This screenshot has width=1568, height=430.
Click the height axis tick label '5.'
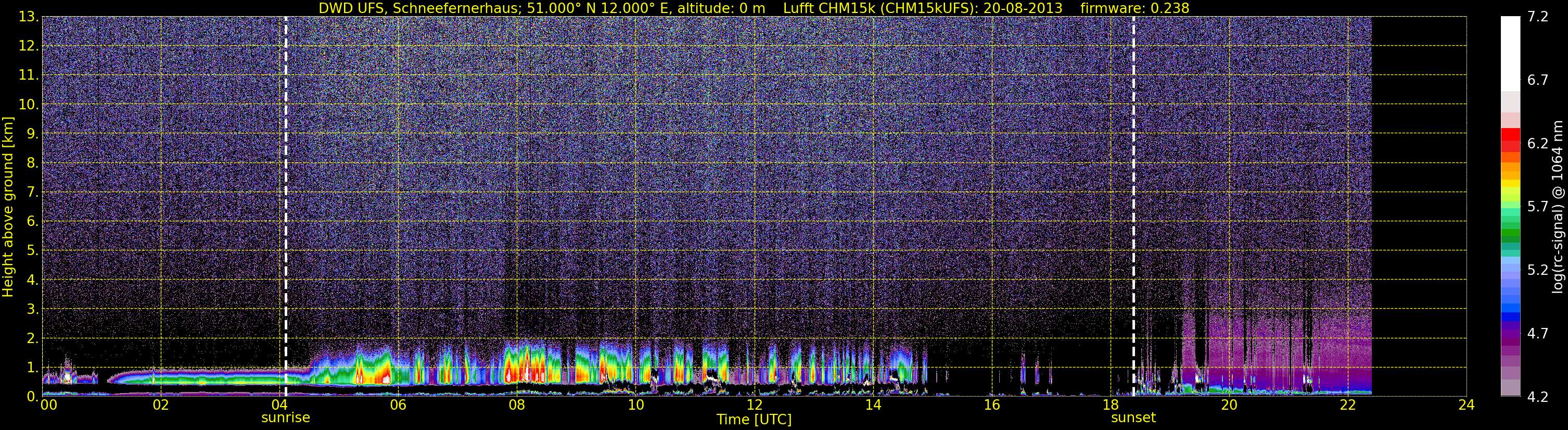tap(32, 251)
